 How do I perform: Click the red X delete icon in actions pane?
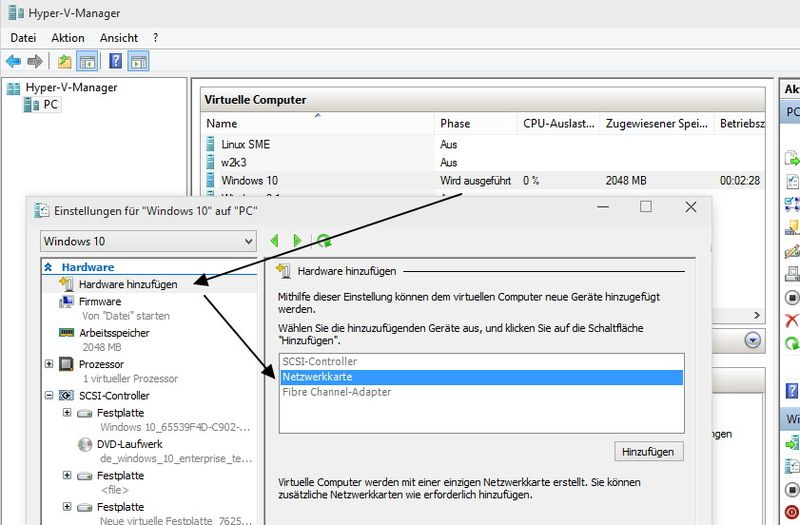click(x=791, y=320)
